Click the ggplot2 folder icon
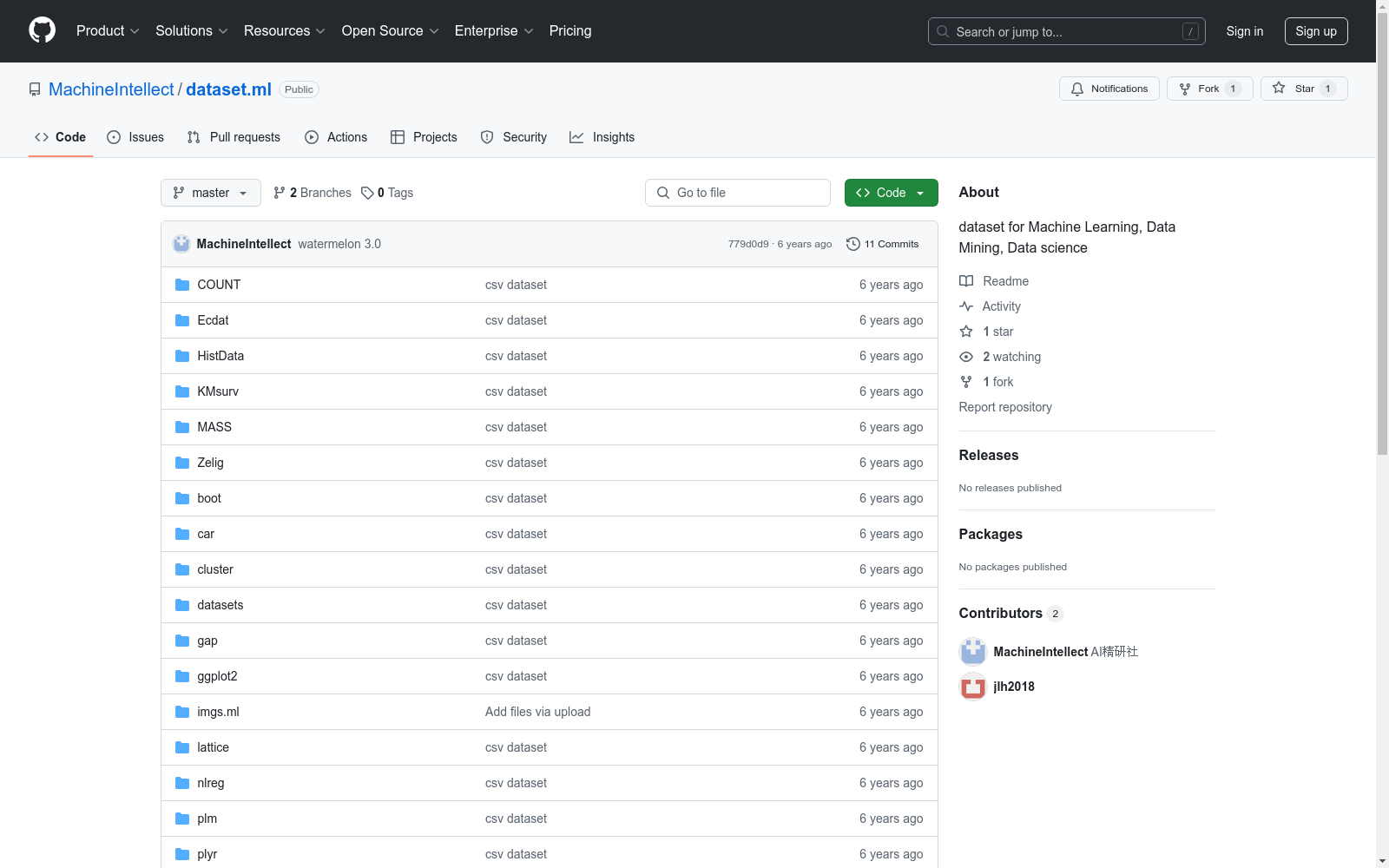This screenshot has width=1389, height=868. point(182,676)
